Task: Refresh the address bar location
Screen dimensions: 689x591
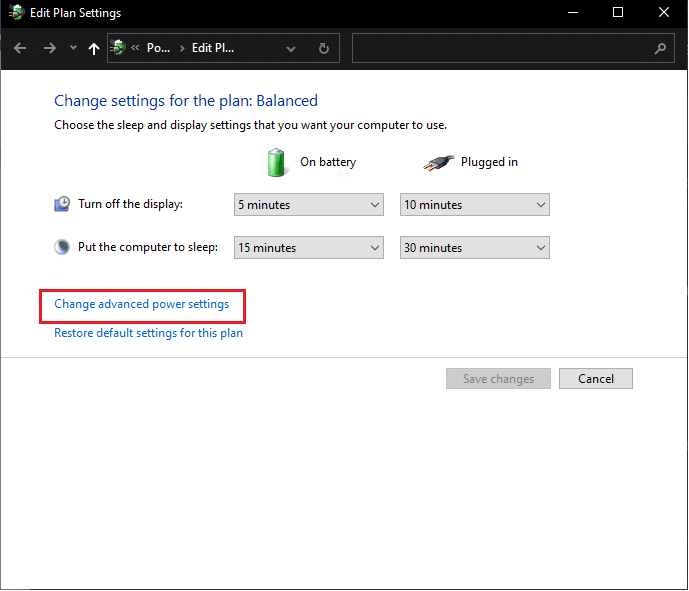Action: (x=323, y=48)
